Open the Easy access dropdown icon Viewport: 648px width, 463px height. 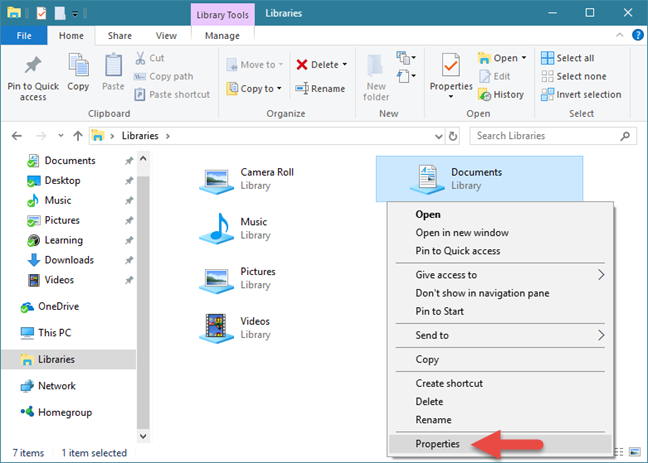pyautogui.click(x=406, y=76)
